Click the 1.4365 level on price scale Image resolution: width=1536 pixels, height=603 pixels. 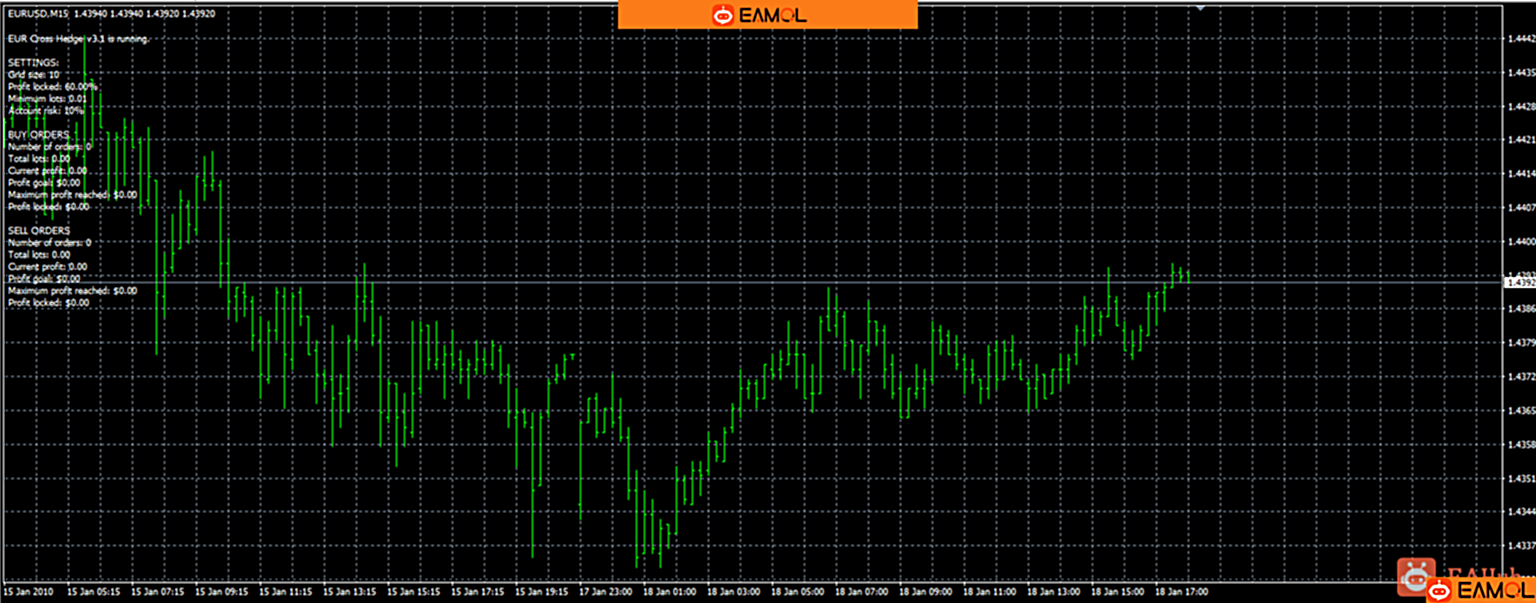coord(1520,411)
